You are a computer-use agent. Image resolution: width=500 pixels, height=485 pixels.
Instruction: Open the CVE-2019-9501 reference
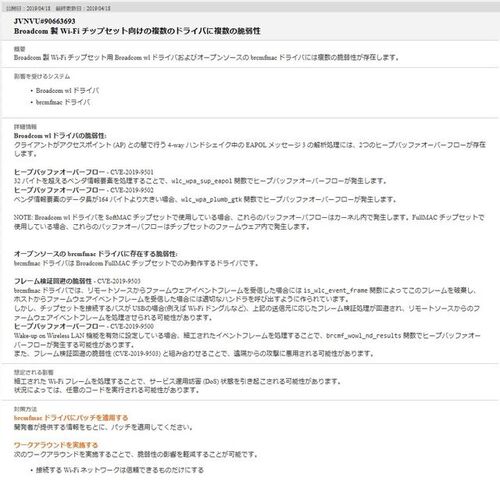pyautogui.click(x=132, y=172)
